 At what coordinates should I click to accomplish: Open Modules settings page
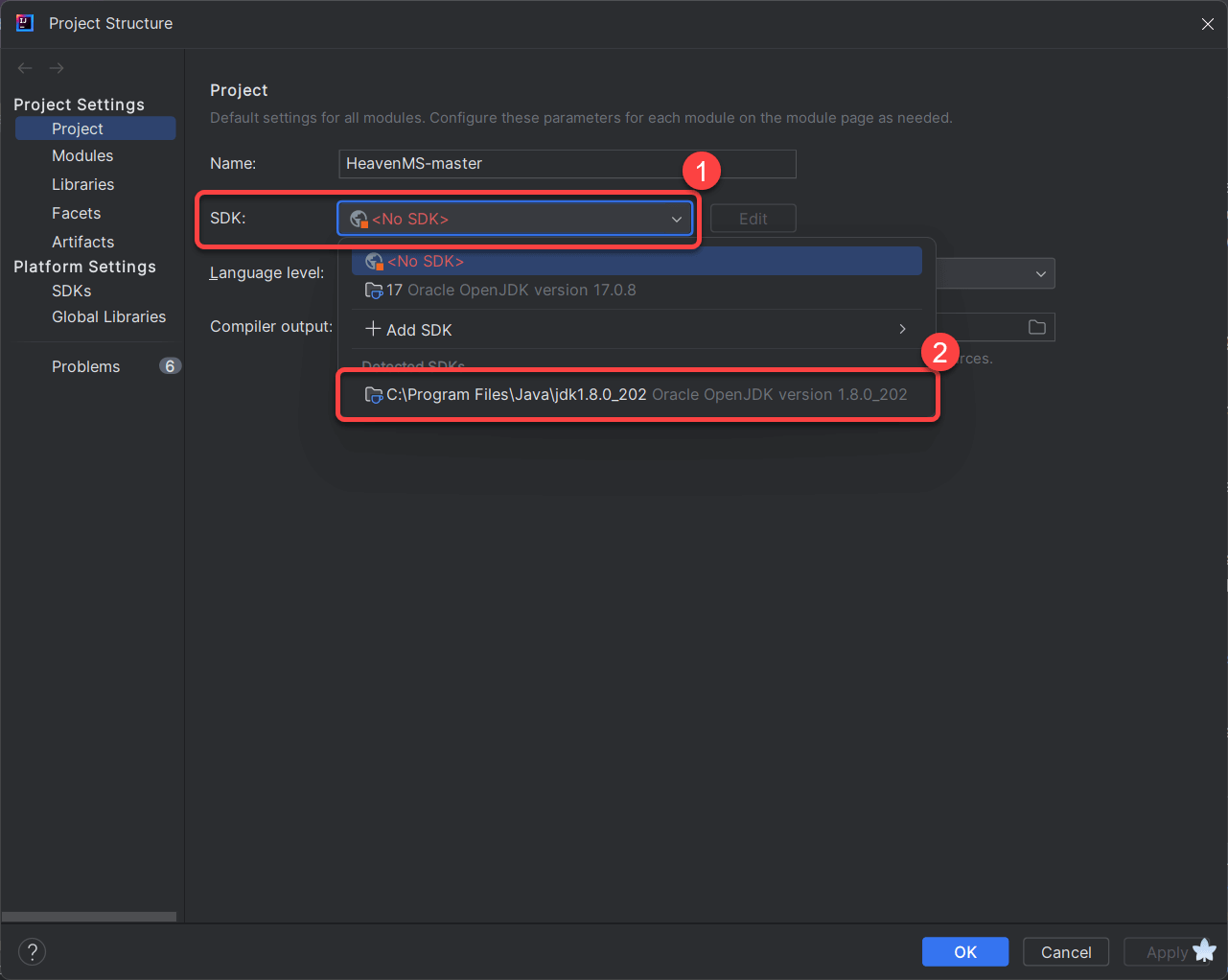[x=82, y=155]
